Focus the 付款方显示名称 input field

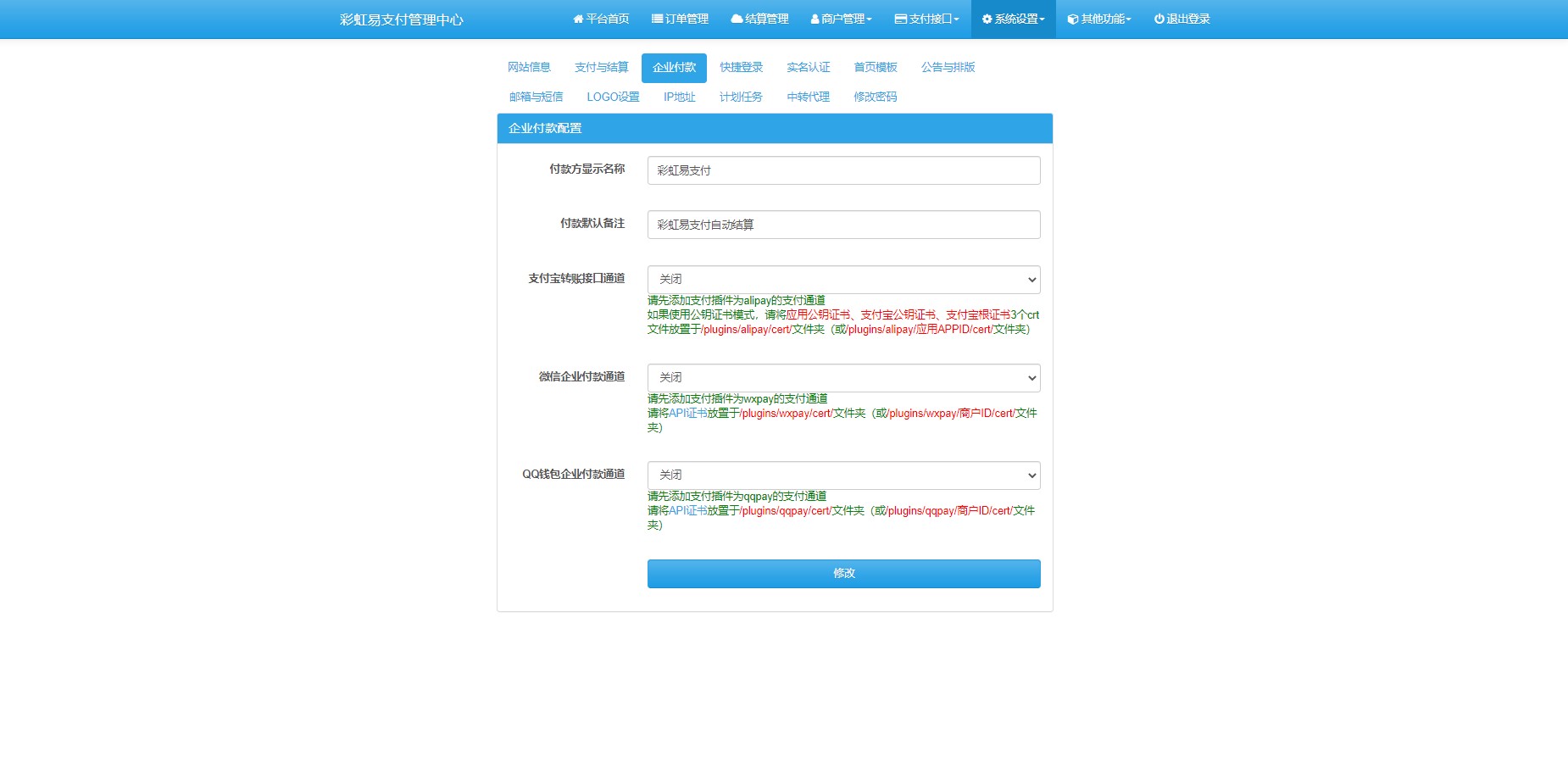pos(843,170)
